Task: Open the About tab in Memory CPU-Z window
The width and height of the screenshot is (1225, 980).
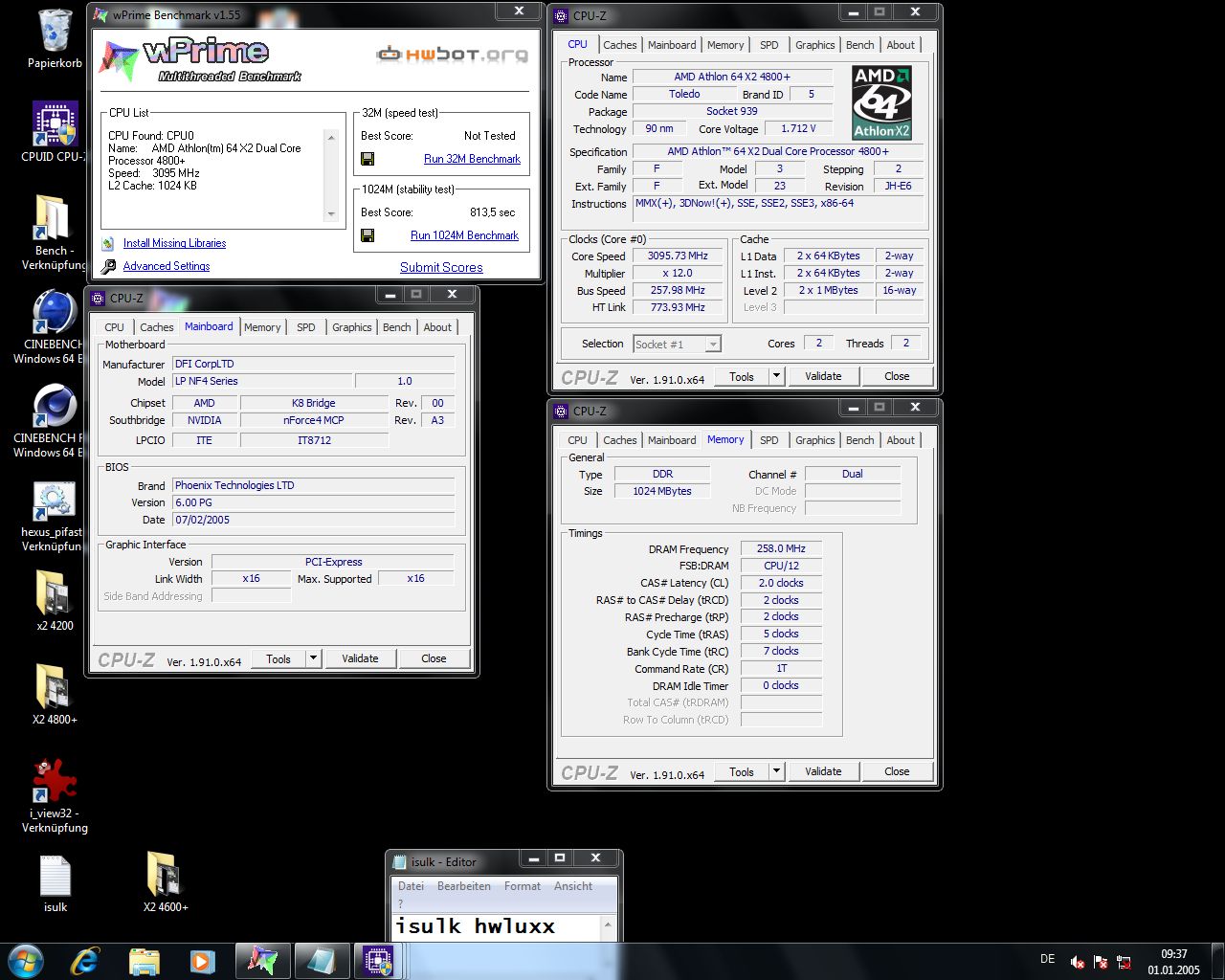Action: coord(901,440)
